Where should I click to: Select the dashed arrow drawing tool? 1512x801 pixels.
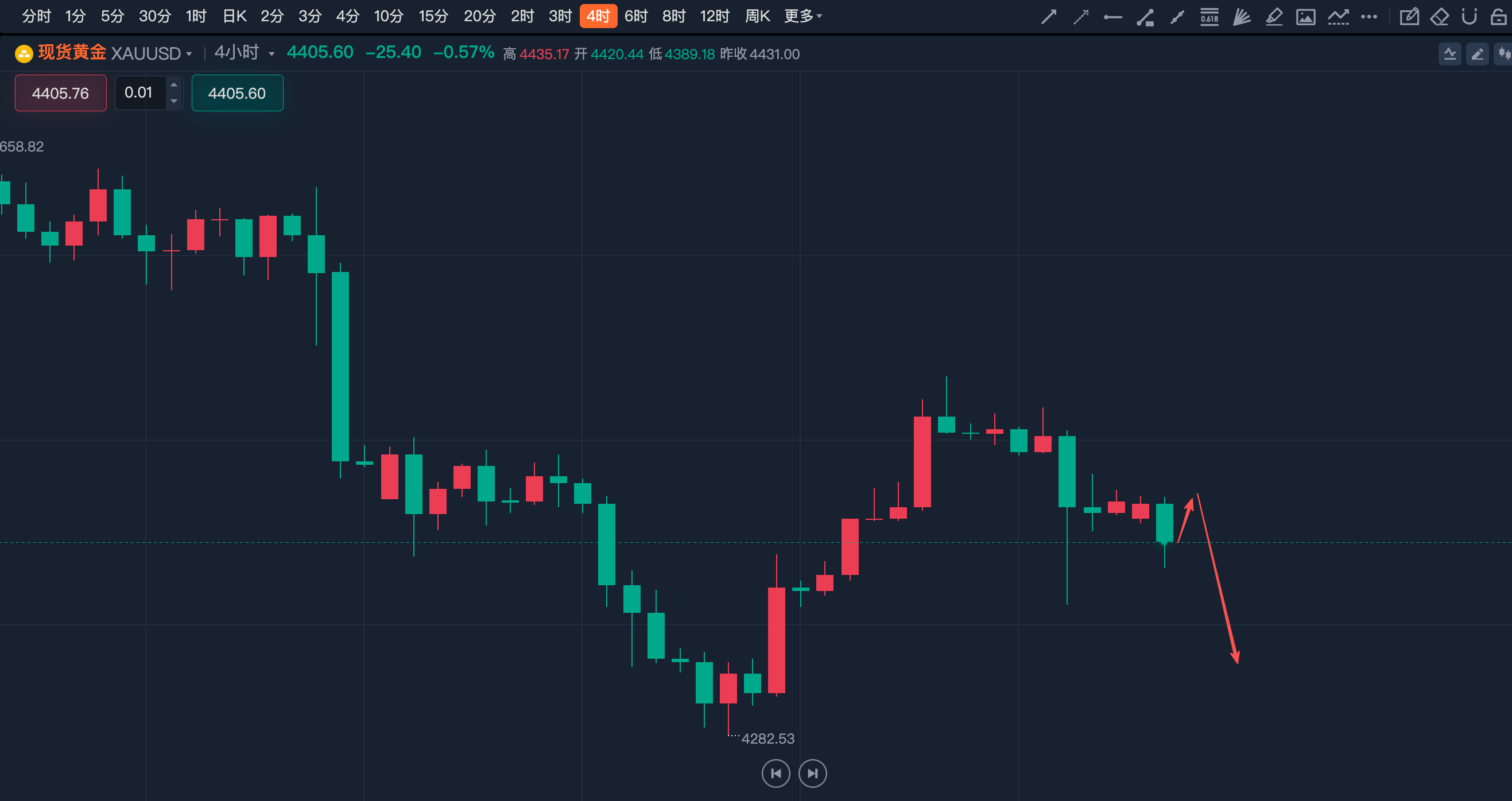coord(1080,17)
